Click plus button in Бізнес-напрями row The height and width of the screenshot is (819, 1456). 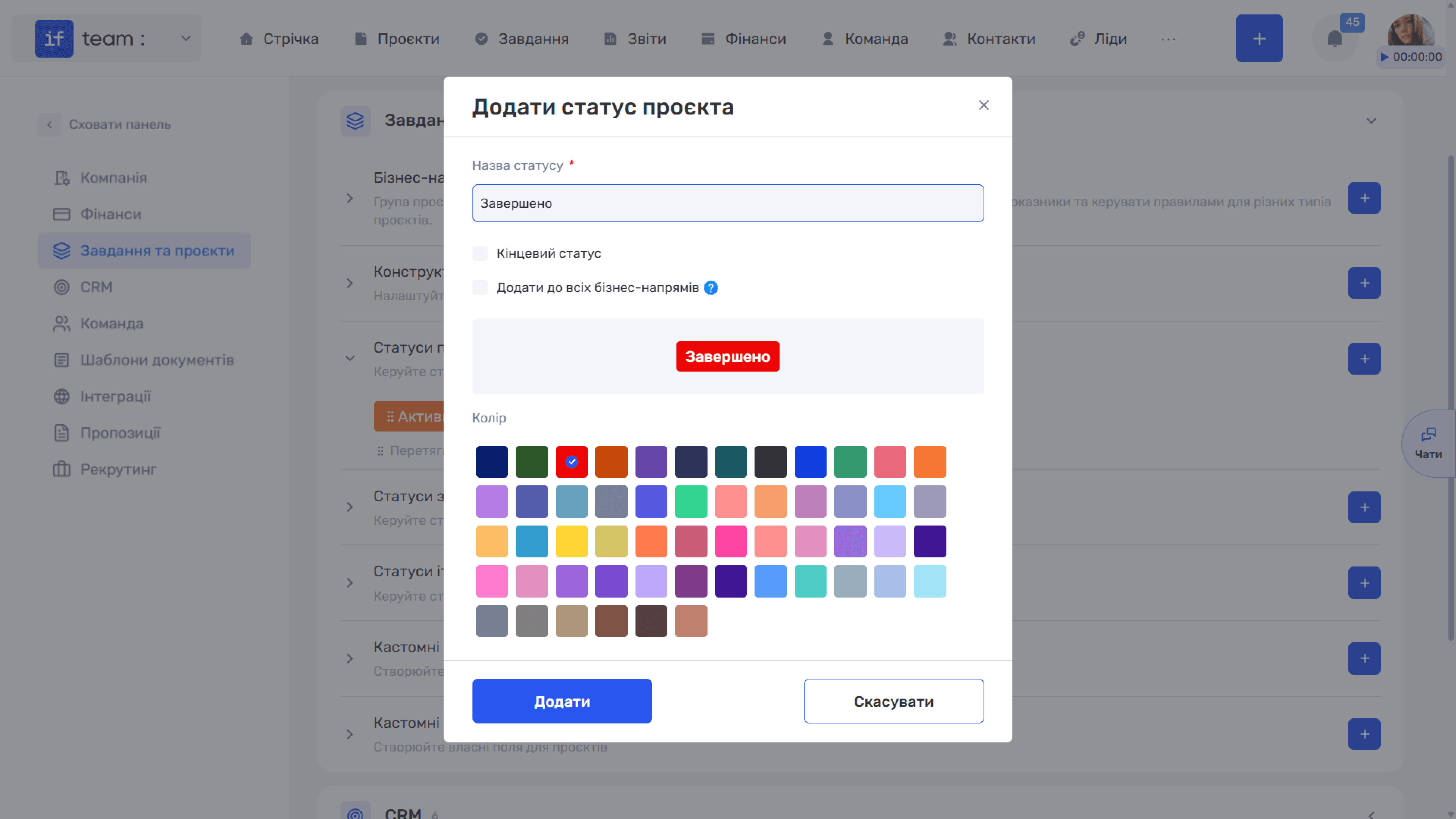pos(1364,198)
